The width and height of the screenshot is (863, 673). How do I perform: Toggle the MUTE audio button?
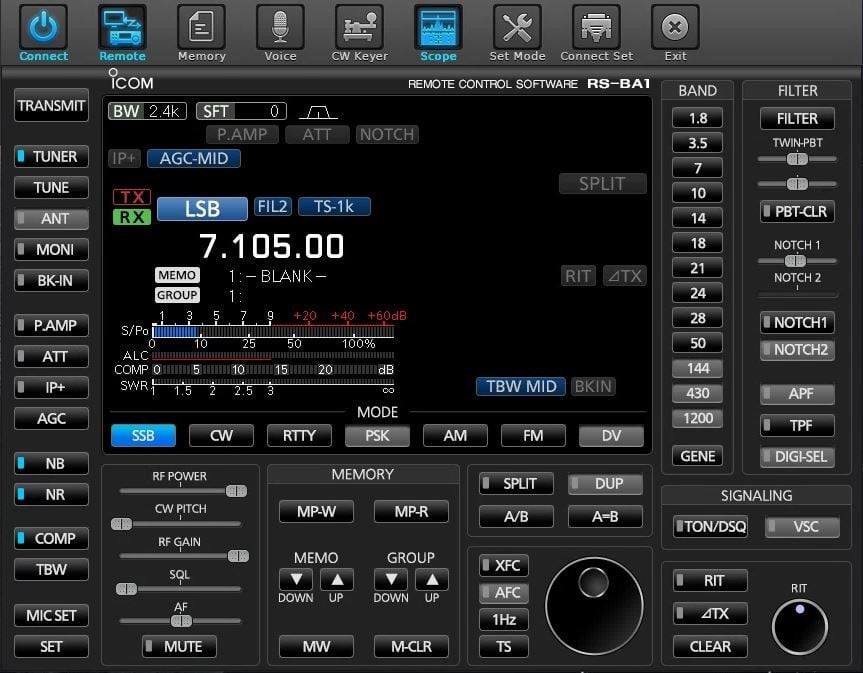(x=179, y=646)
